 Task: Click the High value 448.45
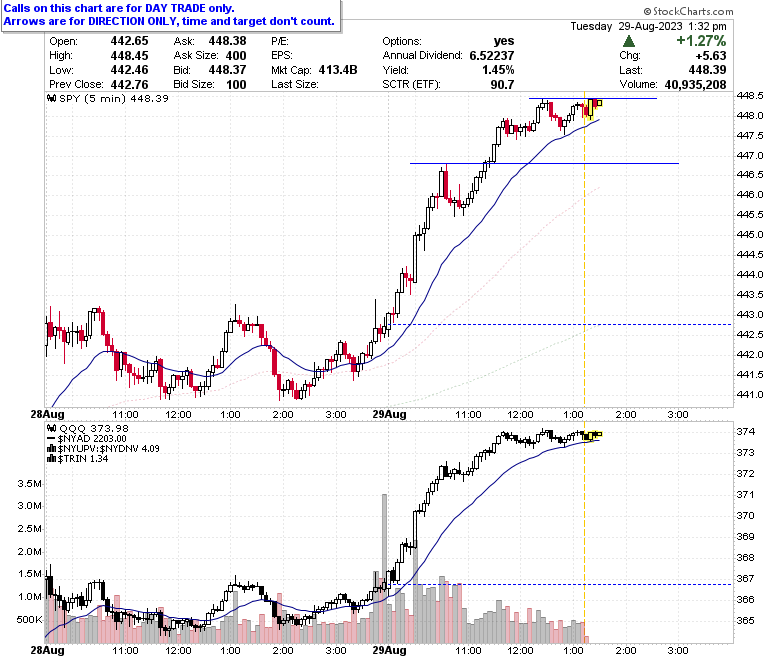coord(129,56)
